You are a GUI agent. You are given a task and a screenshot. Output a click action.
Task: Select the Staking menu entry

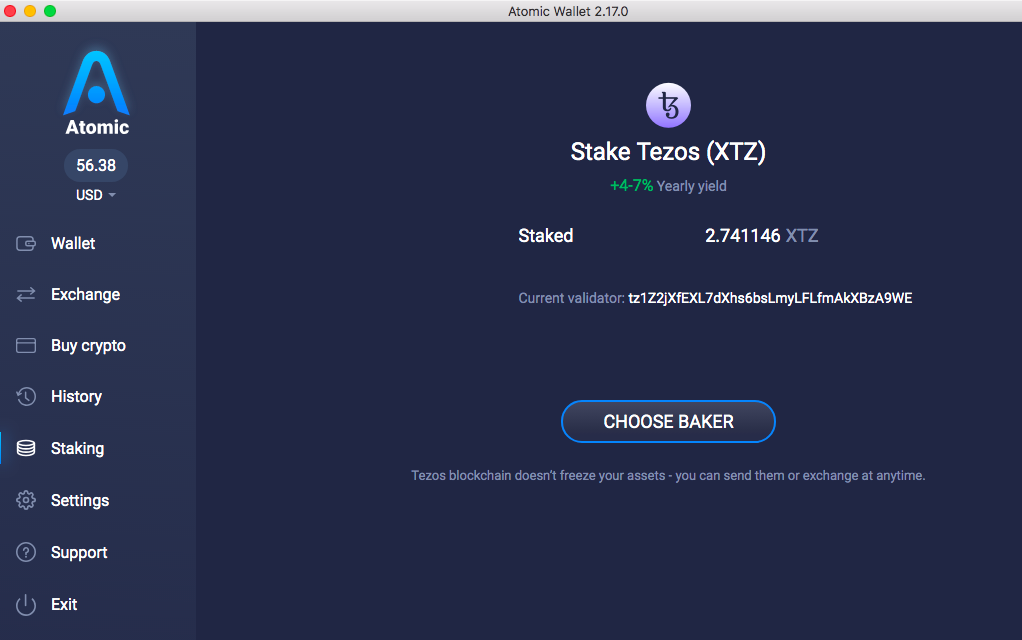pyautogui.click(x=78, y=449)
